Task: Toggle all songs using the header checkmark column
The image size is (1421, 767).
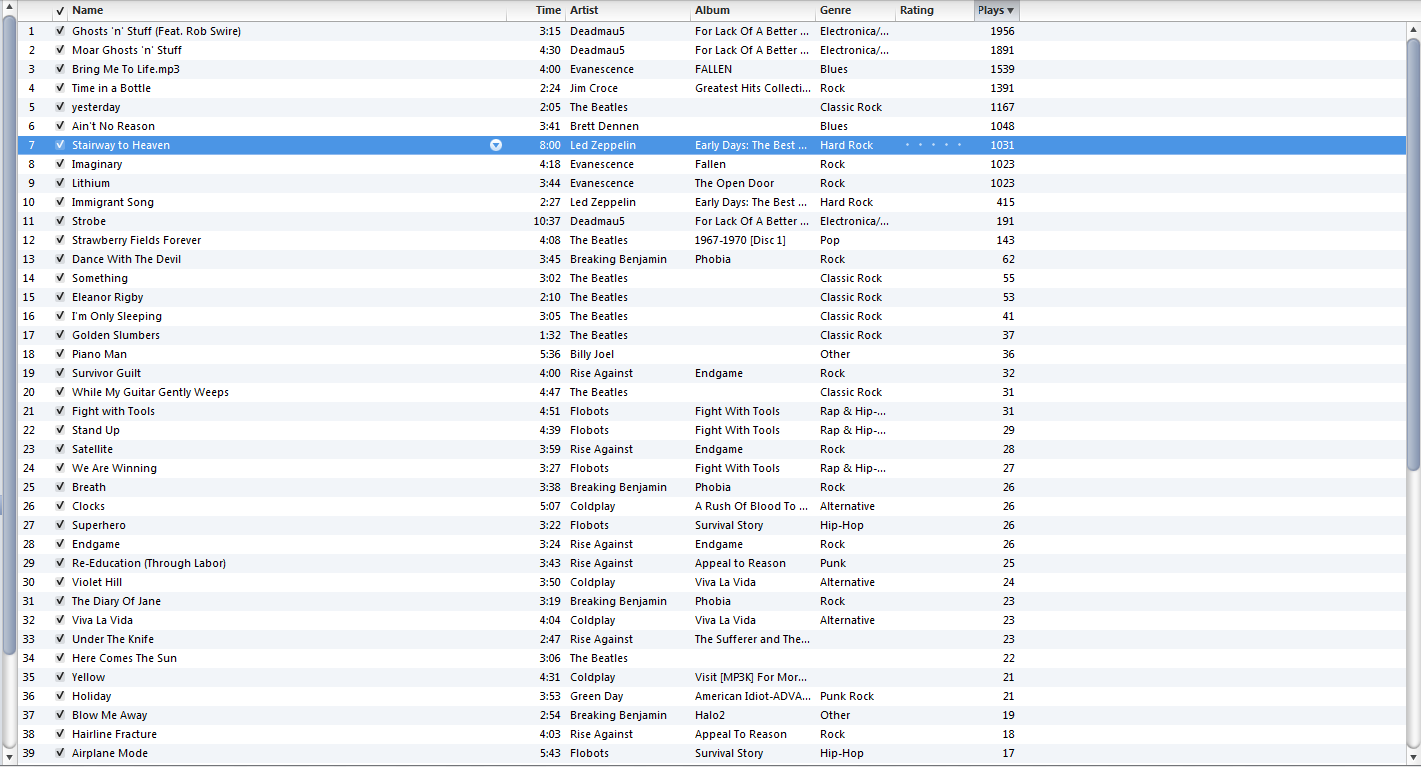Action: 60,11
